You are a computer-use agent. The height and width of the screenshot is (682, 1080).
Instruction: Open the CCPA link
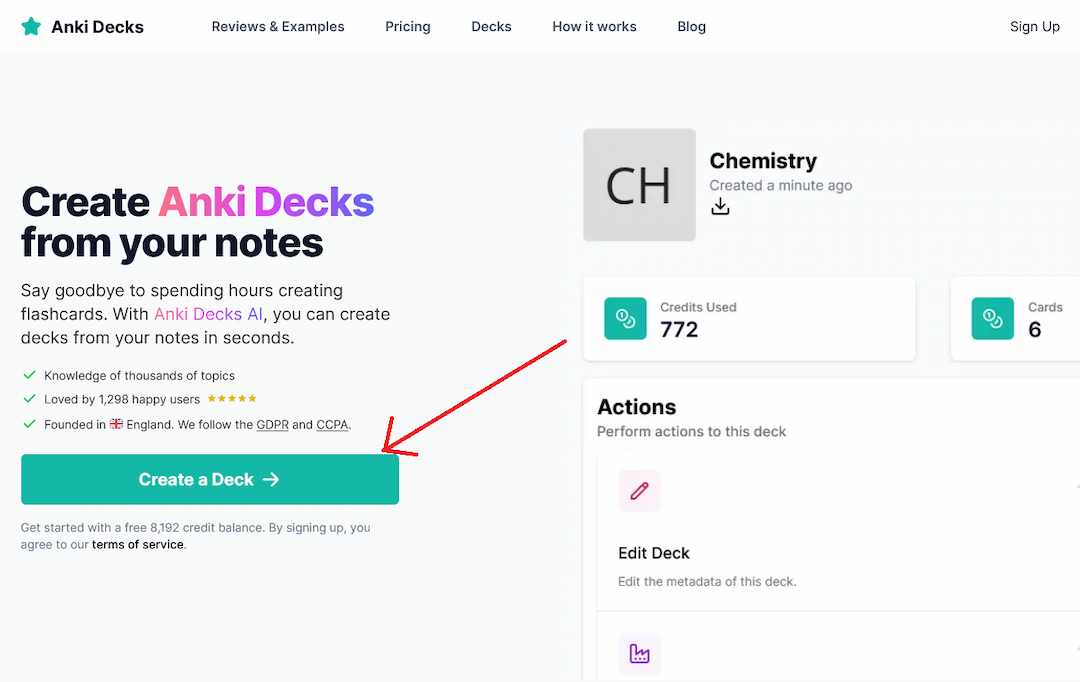pos(332,424)
